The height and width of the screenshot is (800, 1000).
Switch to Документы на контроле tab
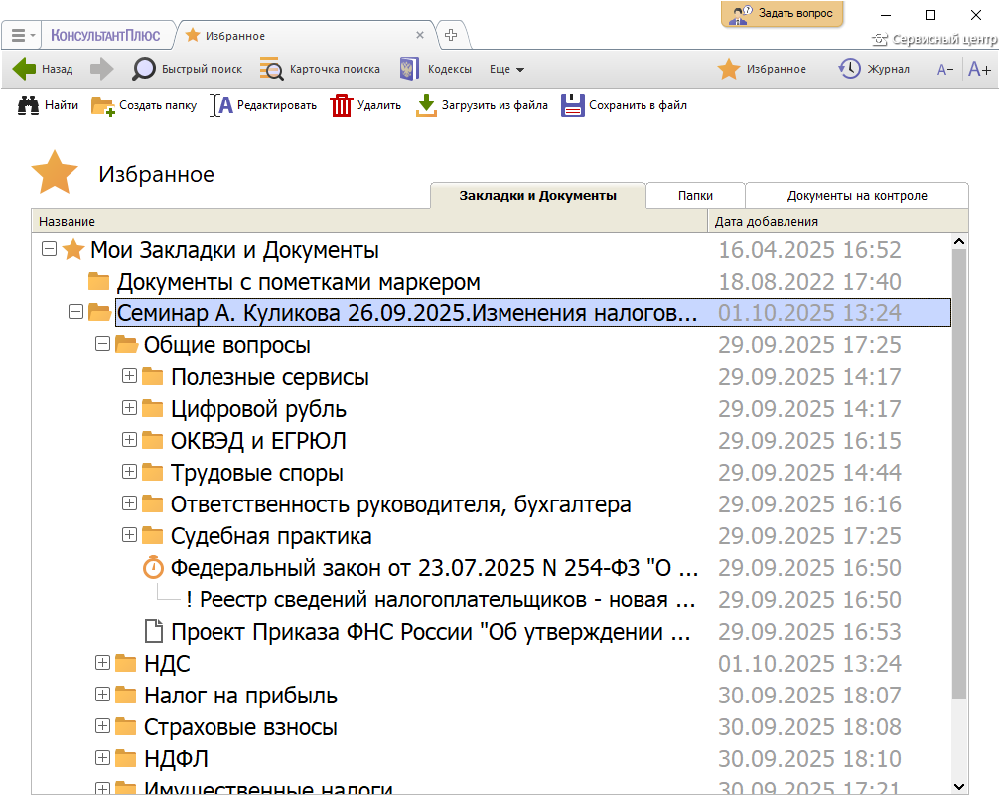(x=857, y=196)
